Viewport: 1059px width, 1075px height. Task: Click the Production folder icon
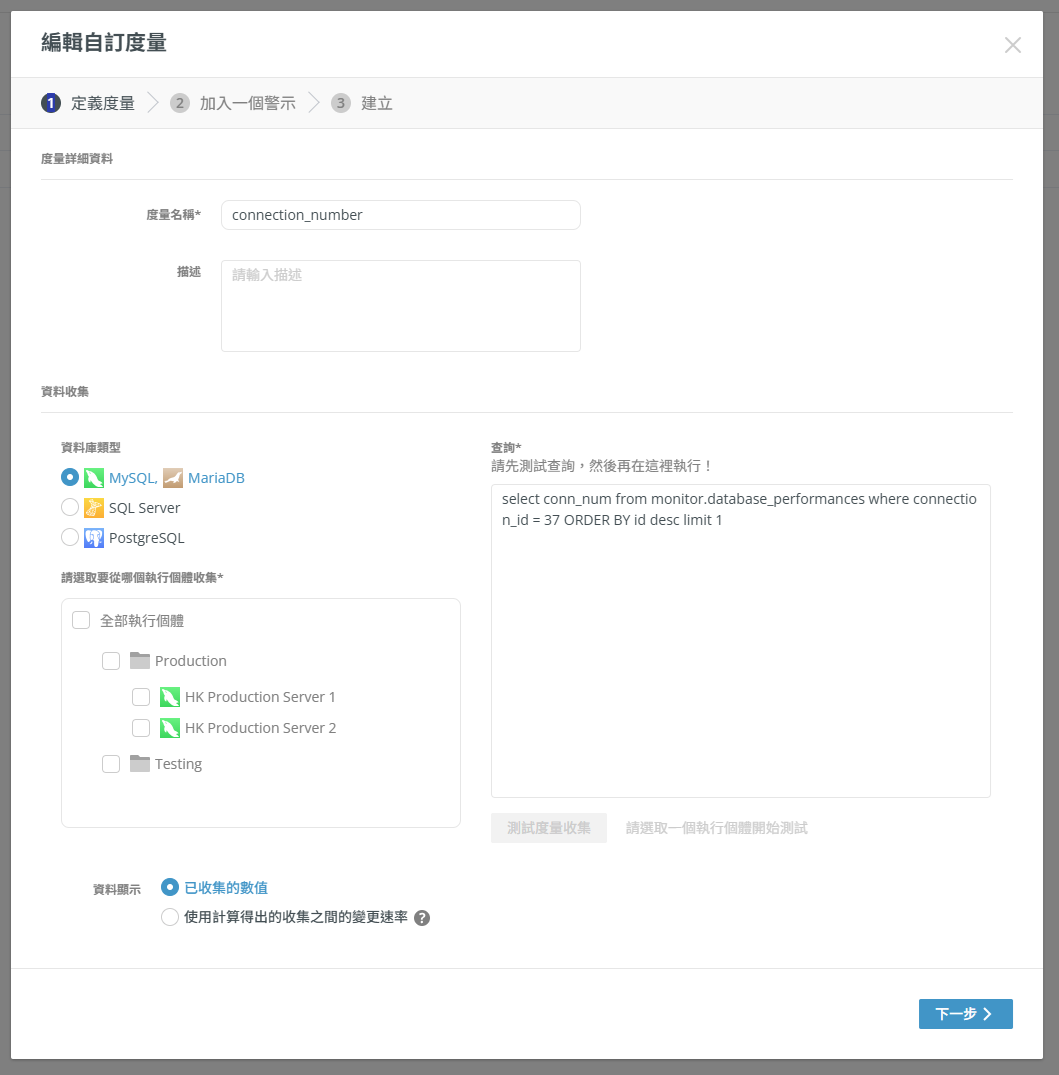coord(140,661)
